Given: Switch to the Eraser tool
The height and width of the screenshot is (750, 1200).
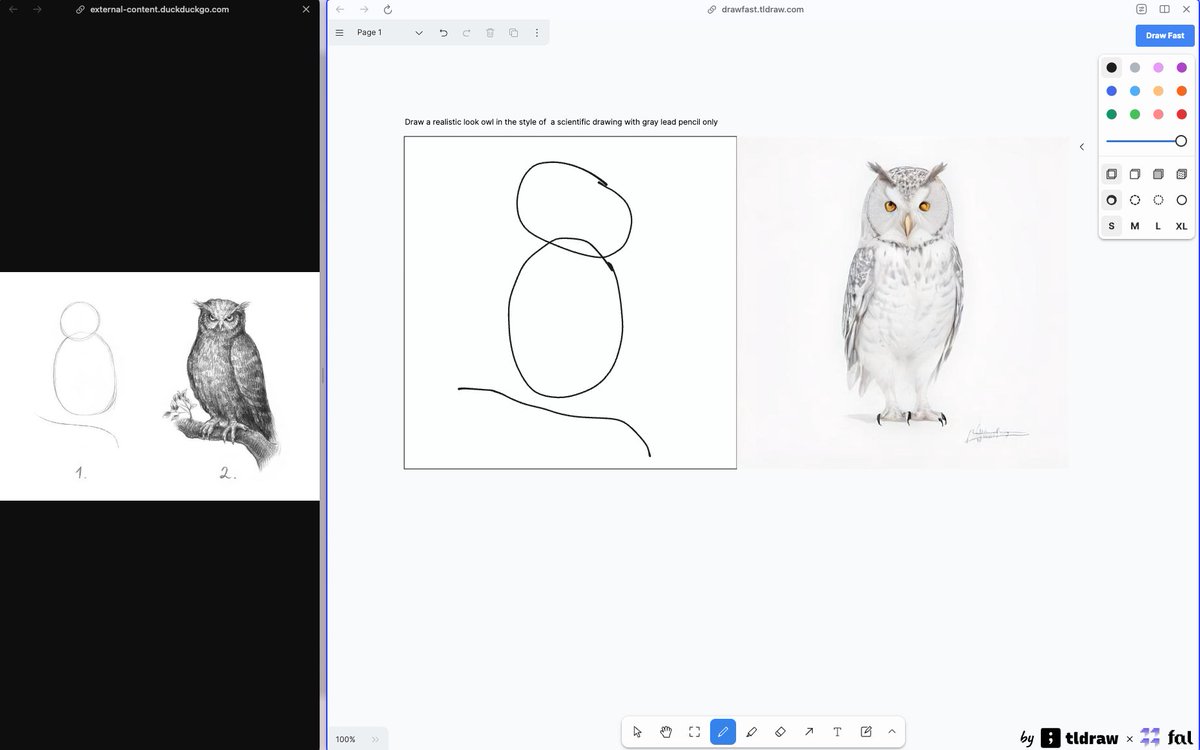Looking at the screenshot, I should (781, 732).
